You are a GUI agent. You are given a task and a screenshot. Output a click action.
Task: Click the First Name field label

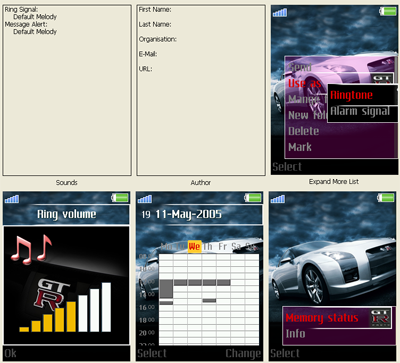155,9
